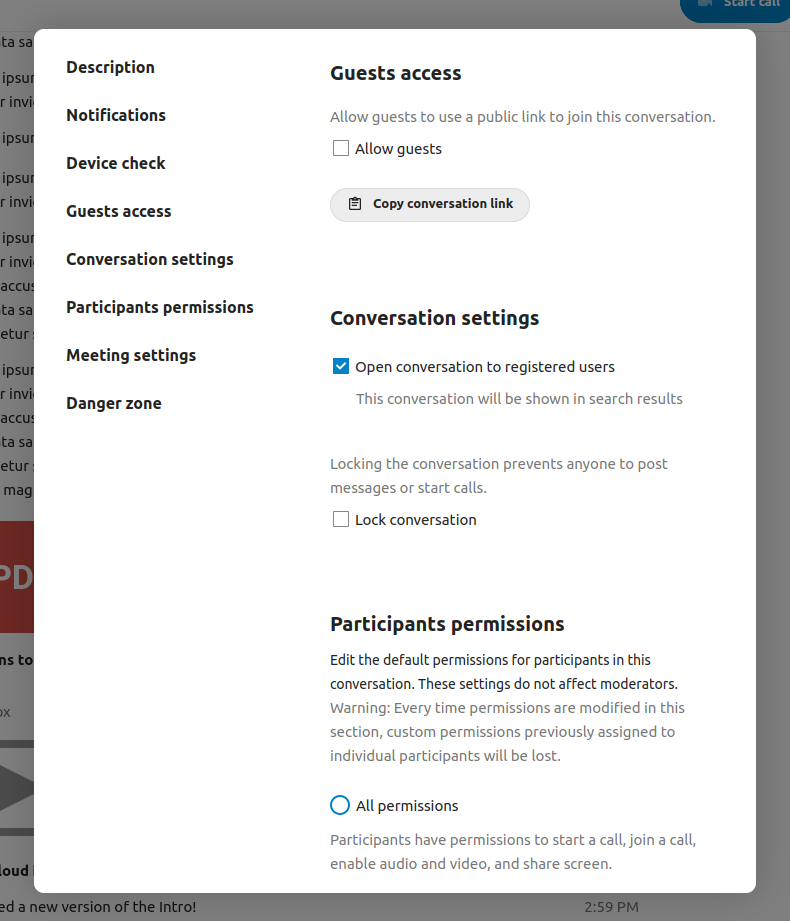Select Conversation settings in the sidebar
Screen dimensions: 790x921
[149, 259]
